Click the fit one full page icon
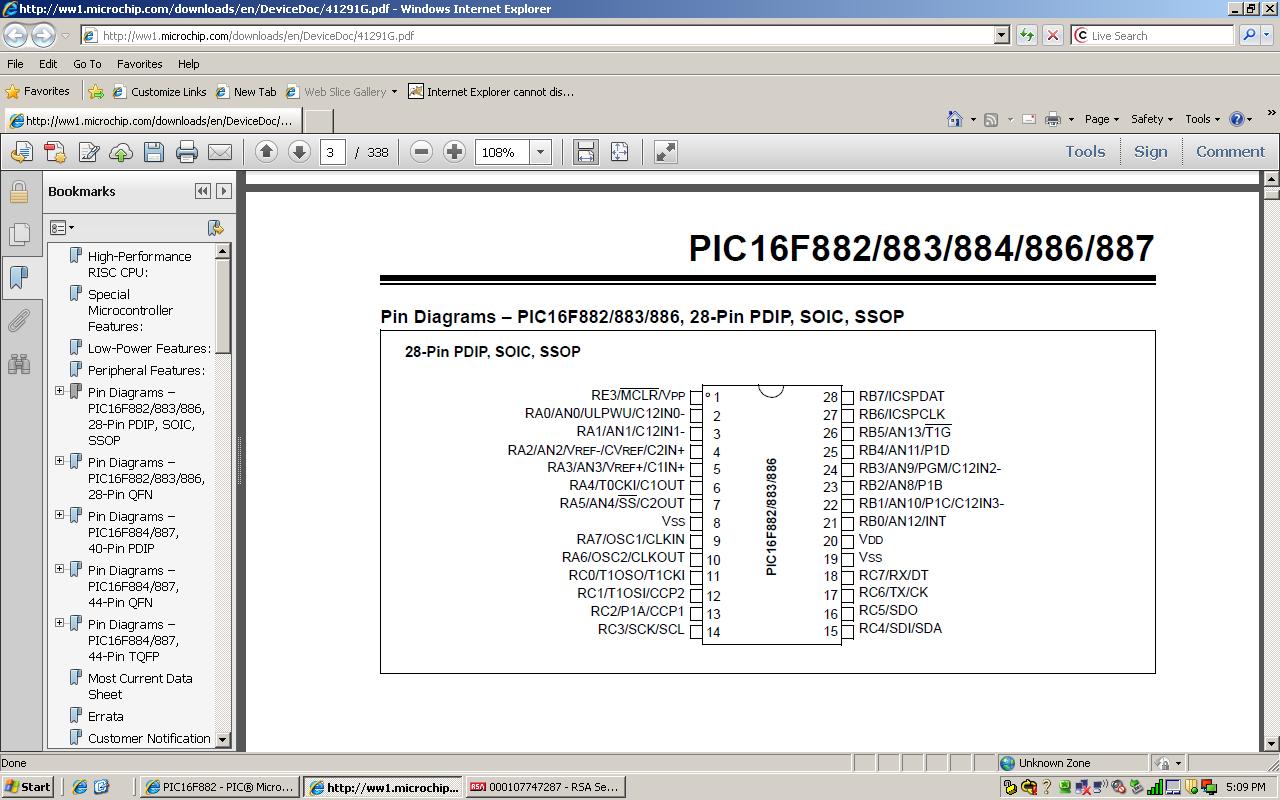 (619, 152)
